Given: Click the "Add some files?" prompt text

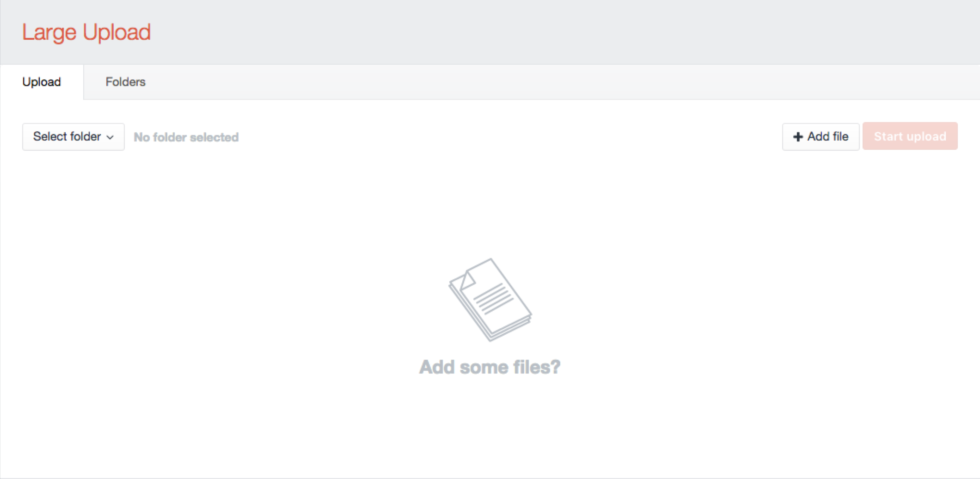Looking at the screenshot, I should click(490, 367).
